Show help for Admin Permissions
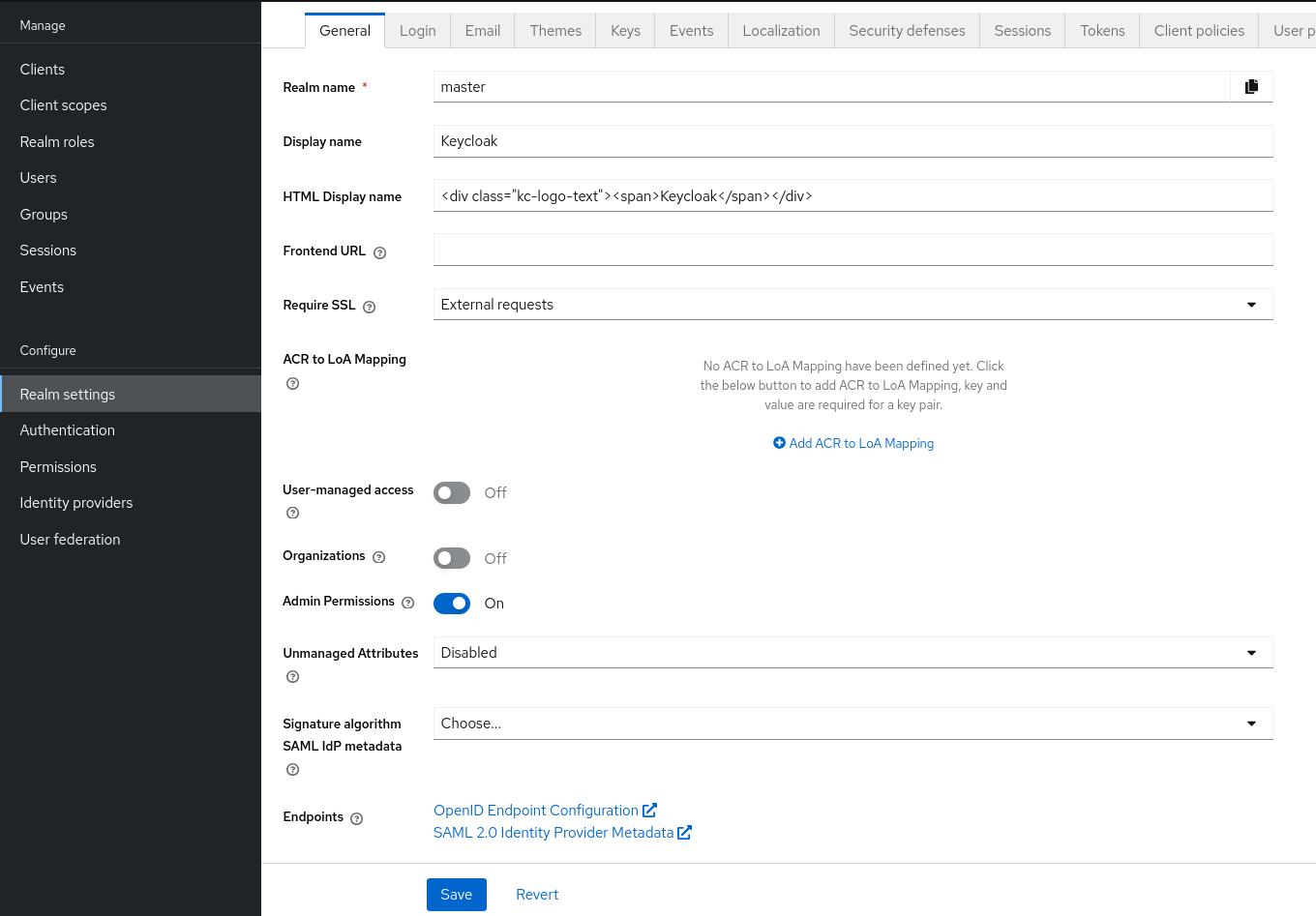The image size is (1316, 916). click(408, 603)
